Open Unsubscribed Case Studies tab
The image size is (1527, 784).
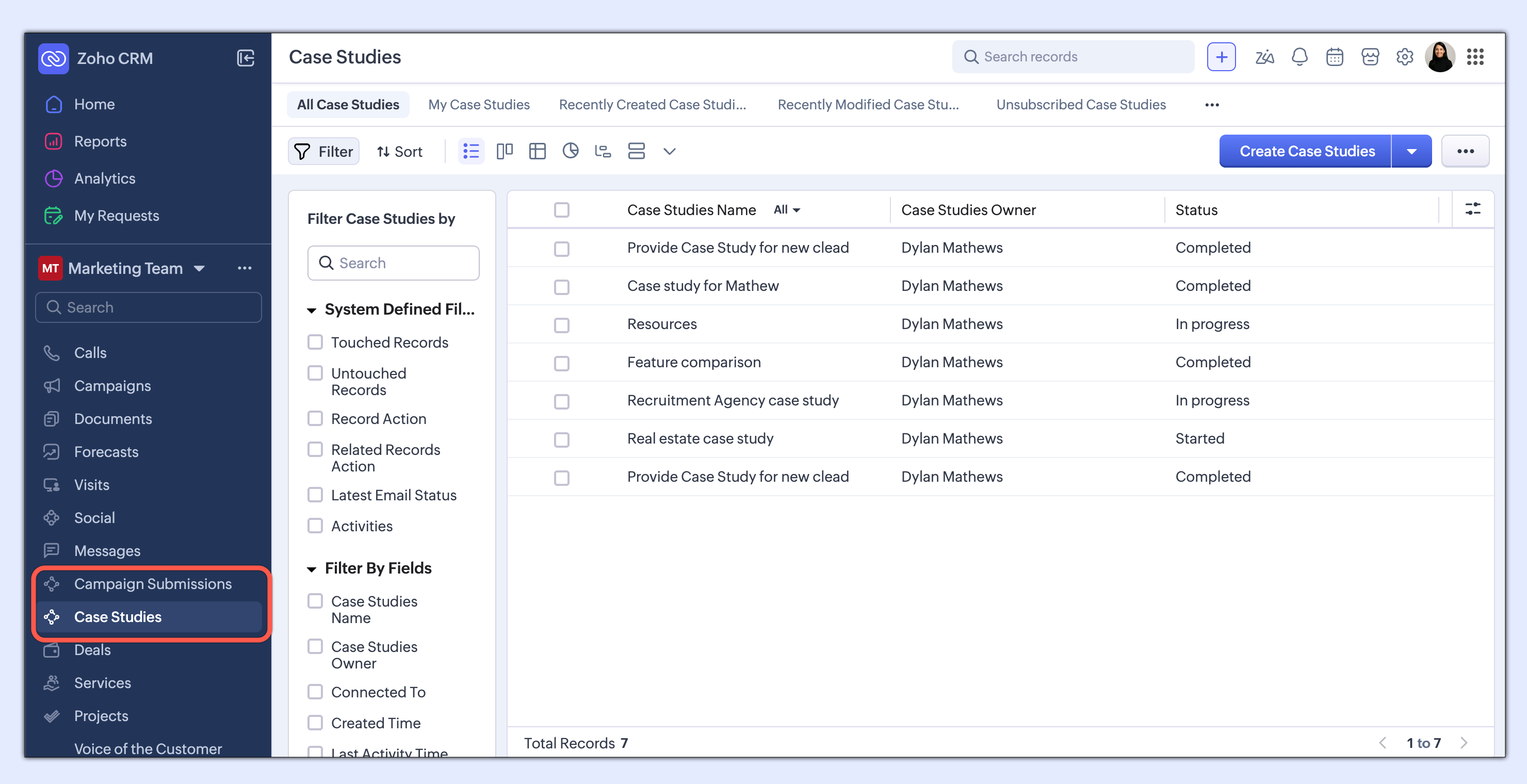[1081, 104]
